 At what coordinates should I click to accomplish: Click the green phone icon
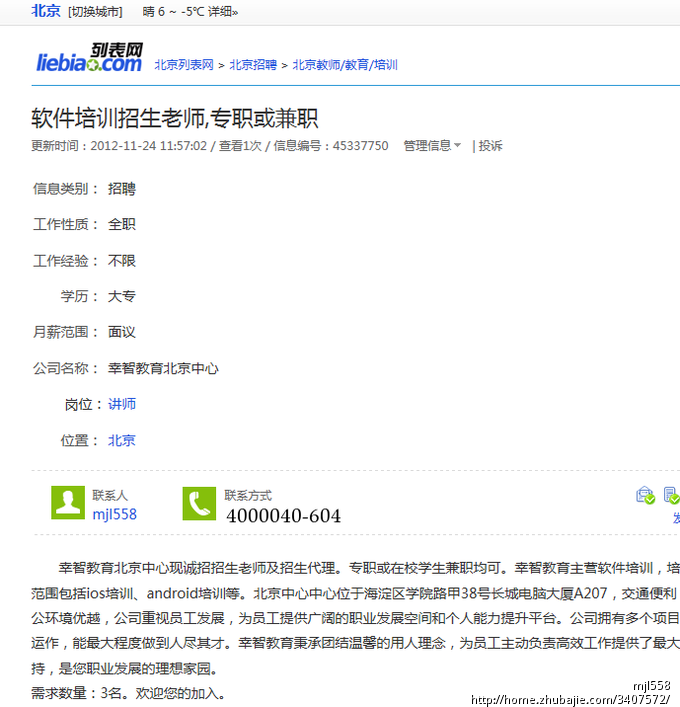point(199,503)
